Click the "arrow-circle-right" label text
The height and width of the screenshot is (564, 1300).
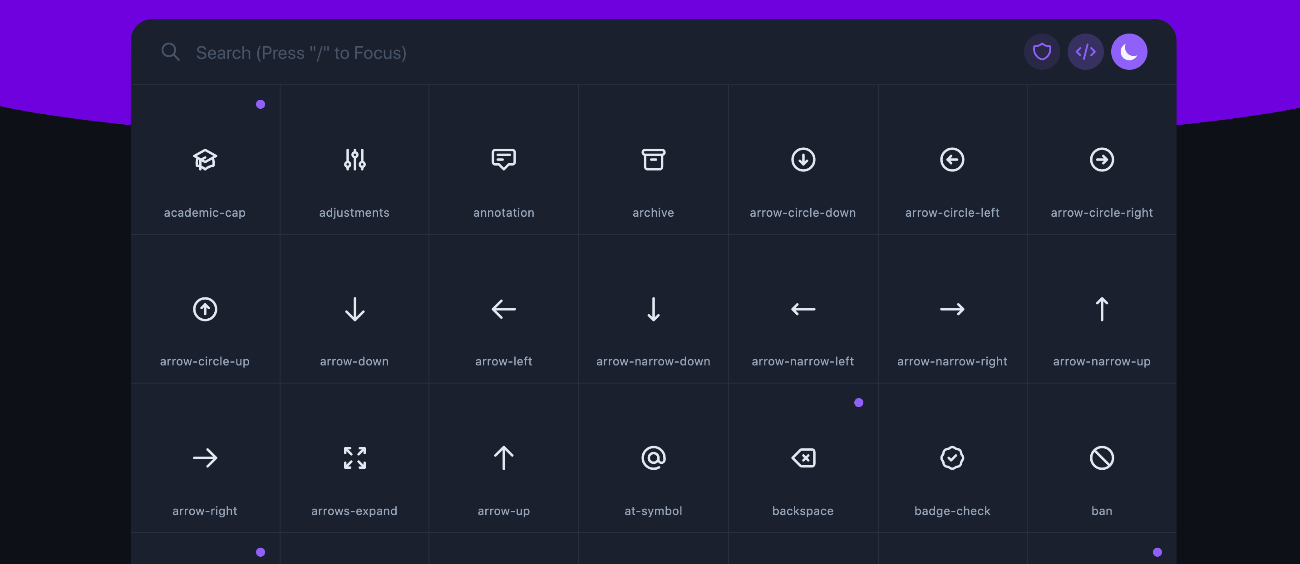point(1102,213)
